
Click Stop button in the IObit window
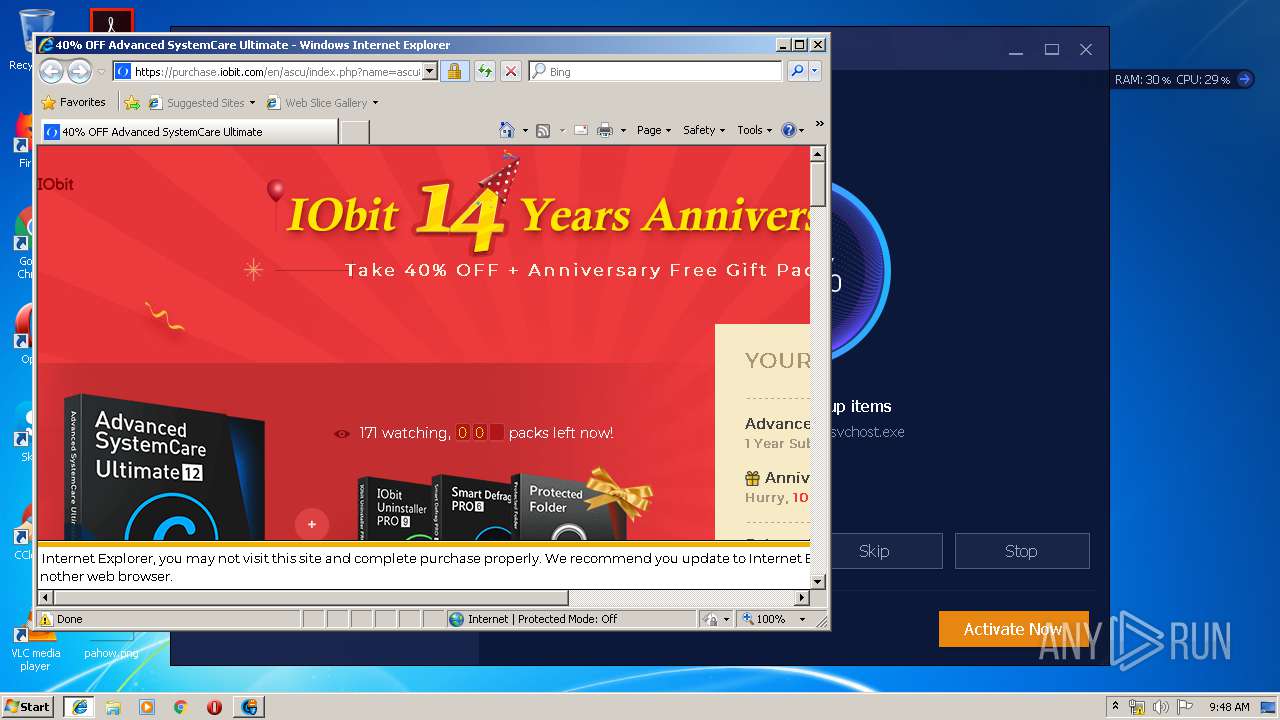1021,551
